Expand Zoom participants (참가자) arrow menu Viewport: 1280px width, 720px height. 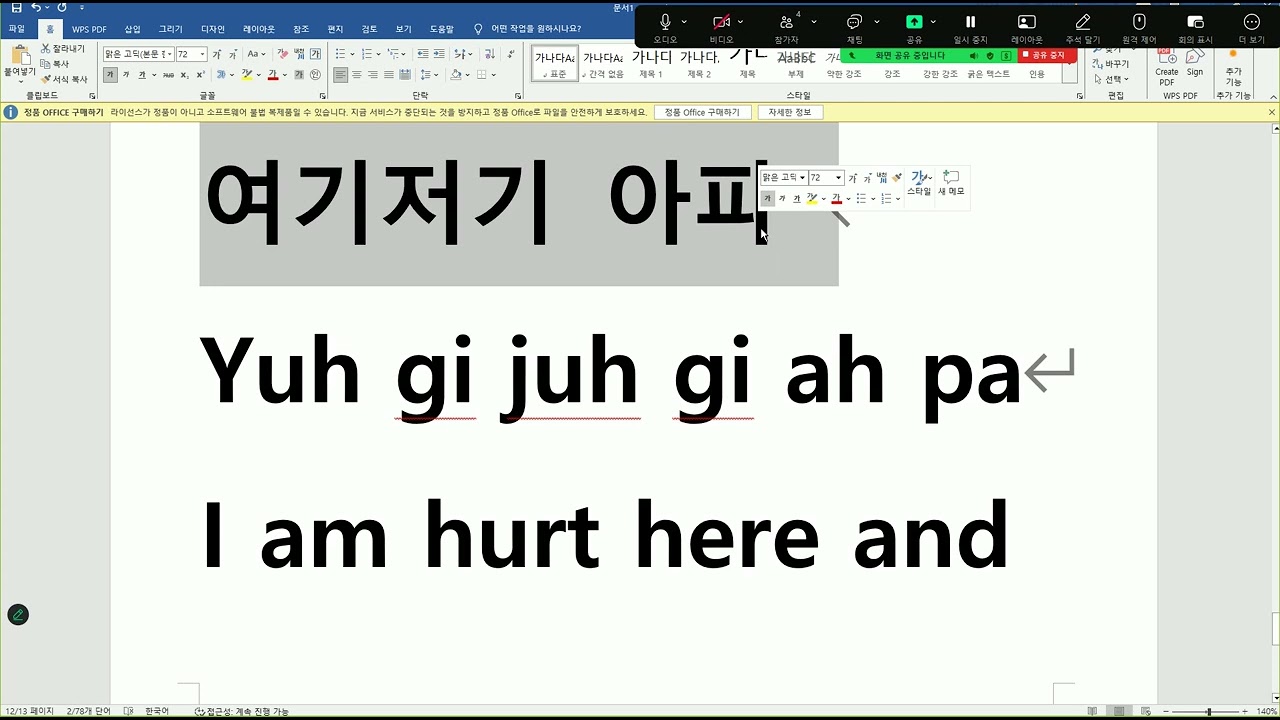813,22
